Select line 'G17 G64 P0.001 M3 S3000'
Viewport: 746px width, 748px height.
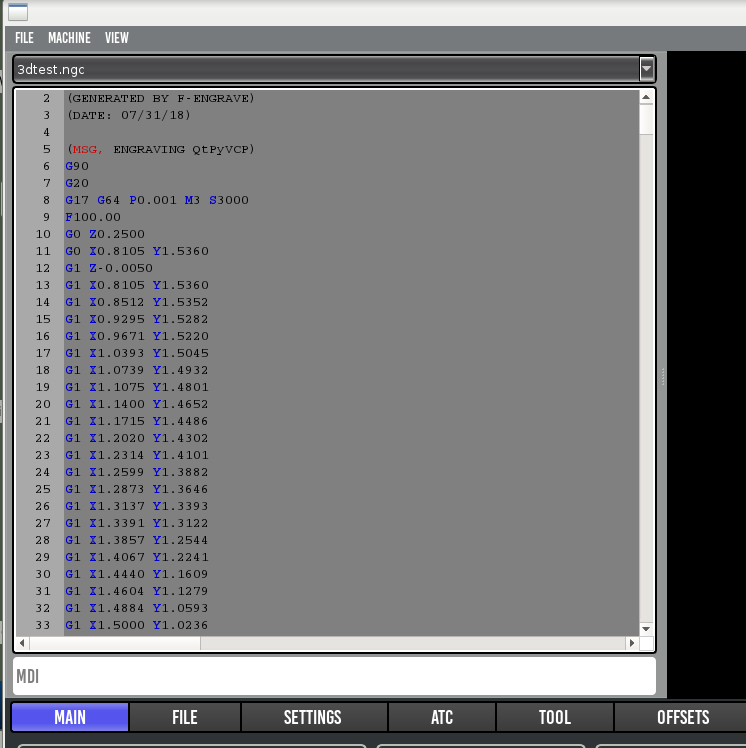157,200
